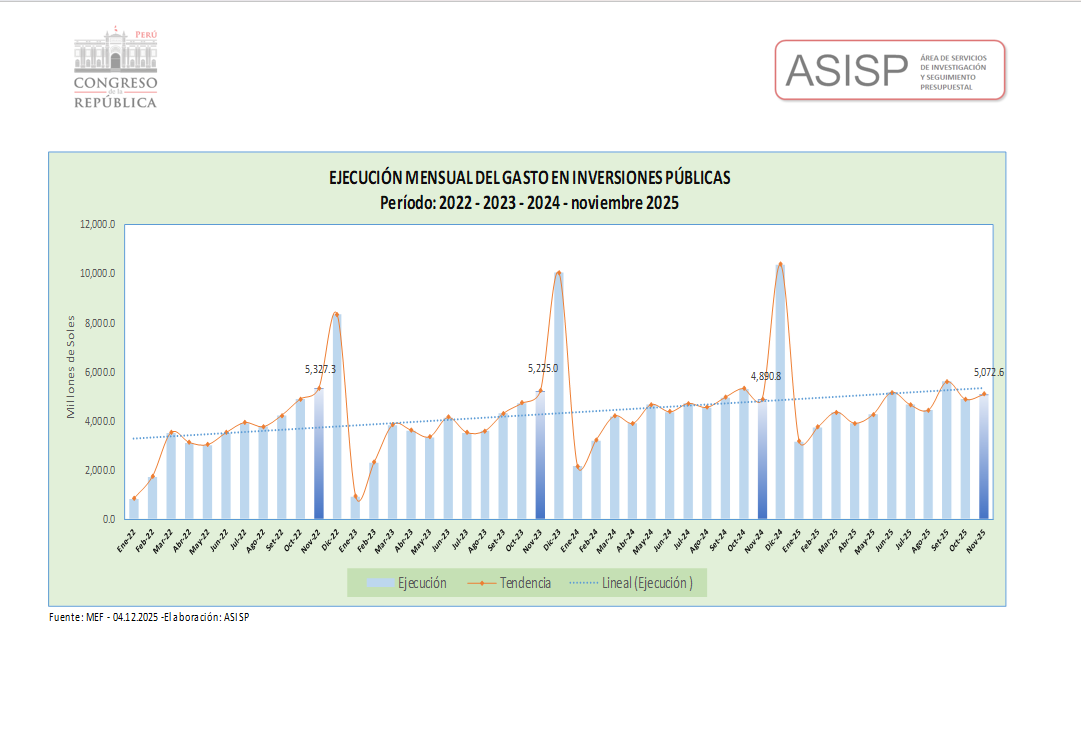Select the chart title about inversiones públicas

tap(529, 178)
